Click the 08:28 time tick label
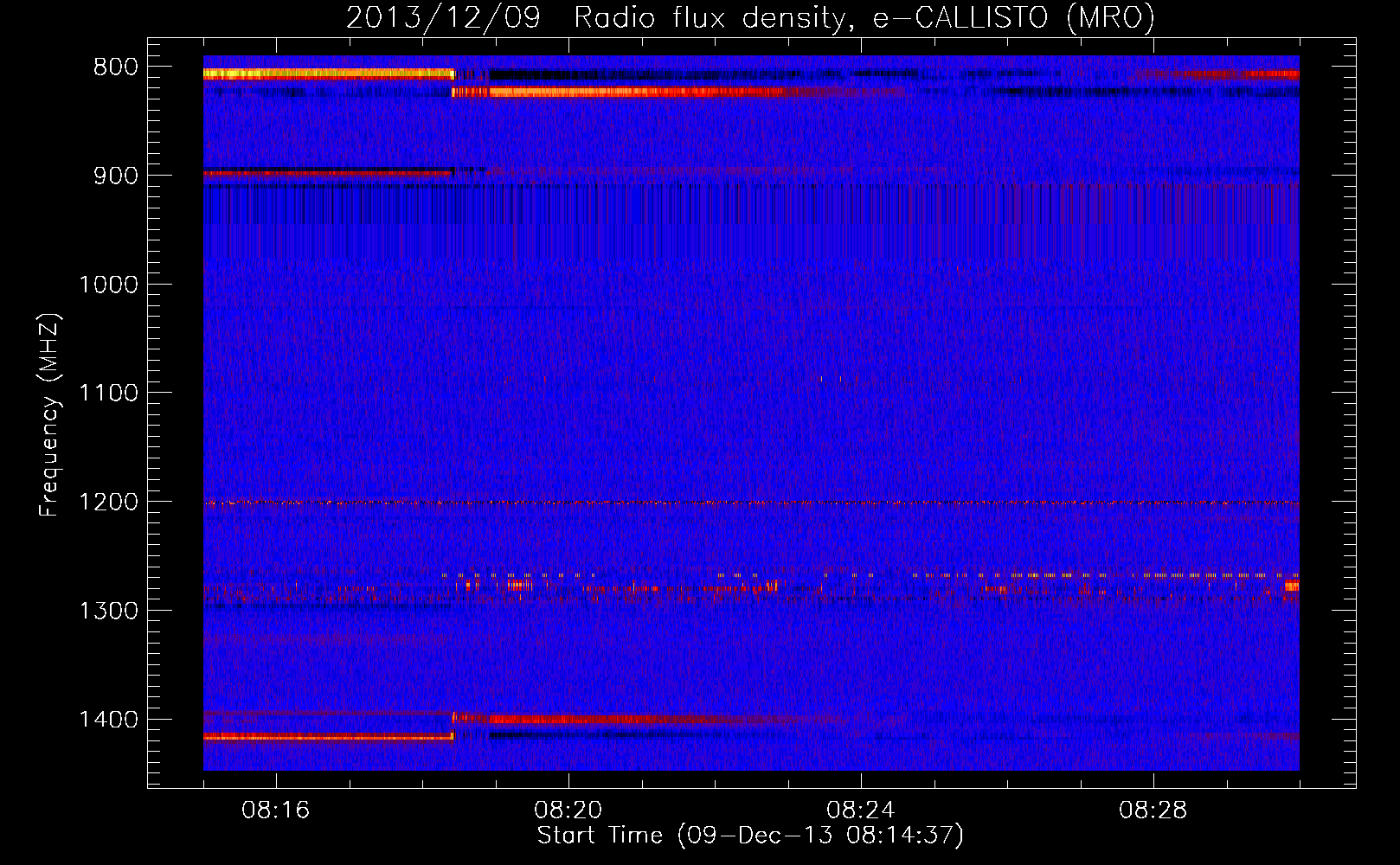 coord(1153,811)
